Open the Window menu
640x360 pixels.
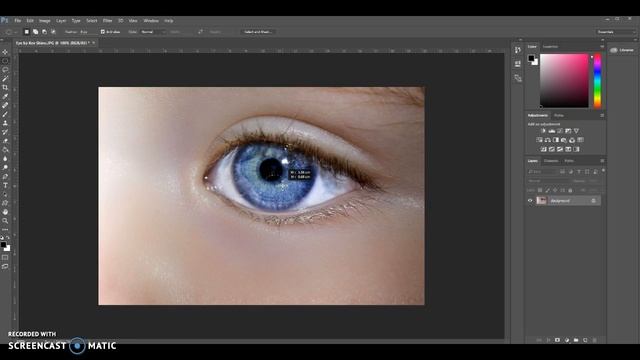click(151, 20)
